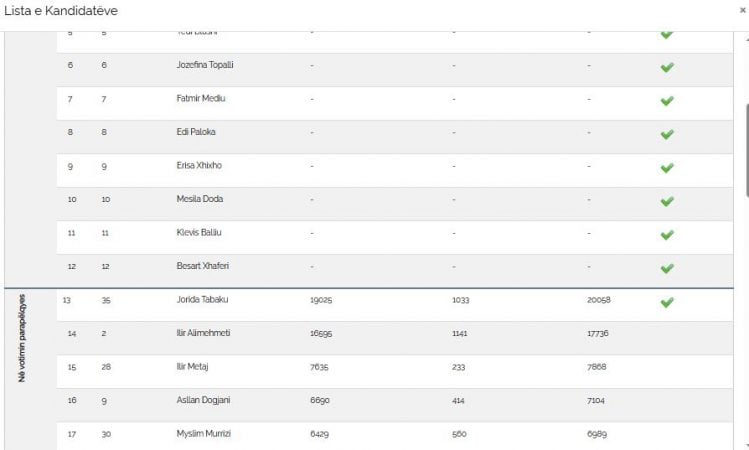Screen dimensions: 749x450
Task: Click green checkmark beside Erisa Xhixho
Action: (667, 168)
